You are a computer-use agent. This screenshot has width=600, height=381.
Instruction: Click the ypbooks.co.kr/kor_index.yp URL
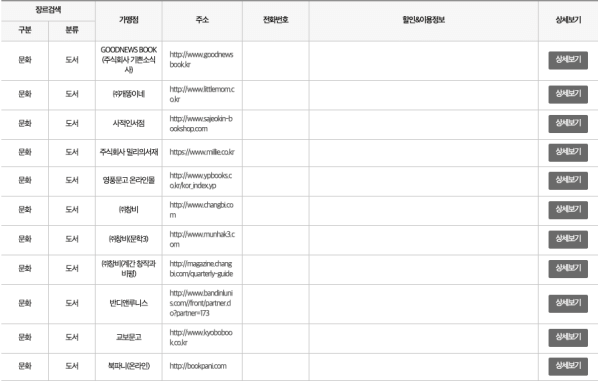[x=201, y=180]
